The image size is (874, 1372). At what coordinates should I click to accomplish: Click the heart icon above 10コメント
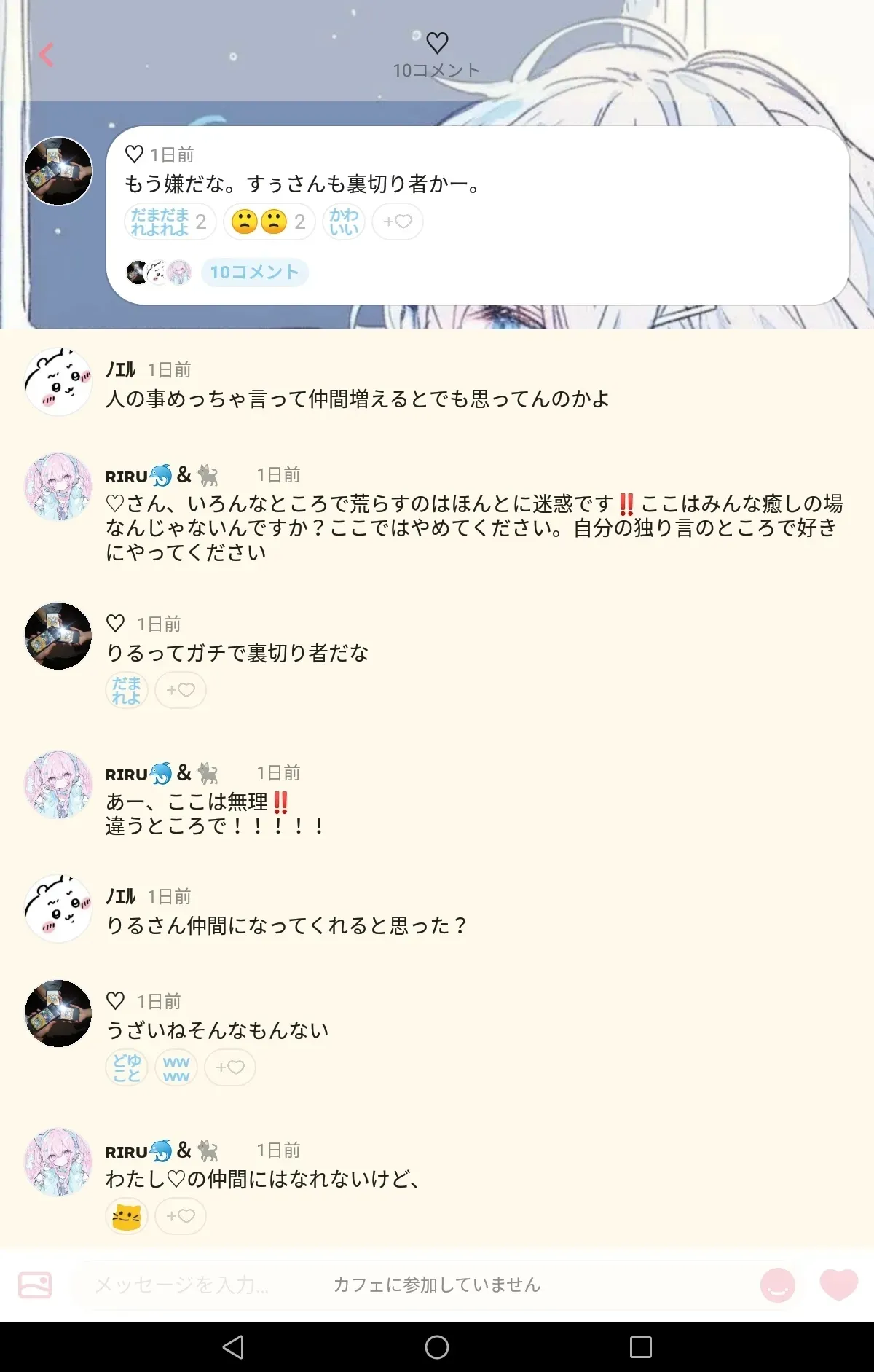tap(437, 43)
